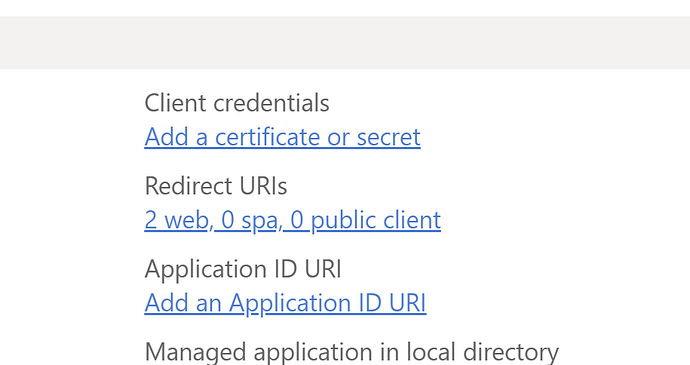690x365 pixels.
Task: Click '0 public client' in the redirect link
Action: click(x=366, y=220)
